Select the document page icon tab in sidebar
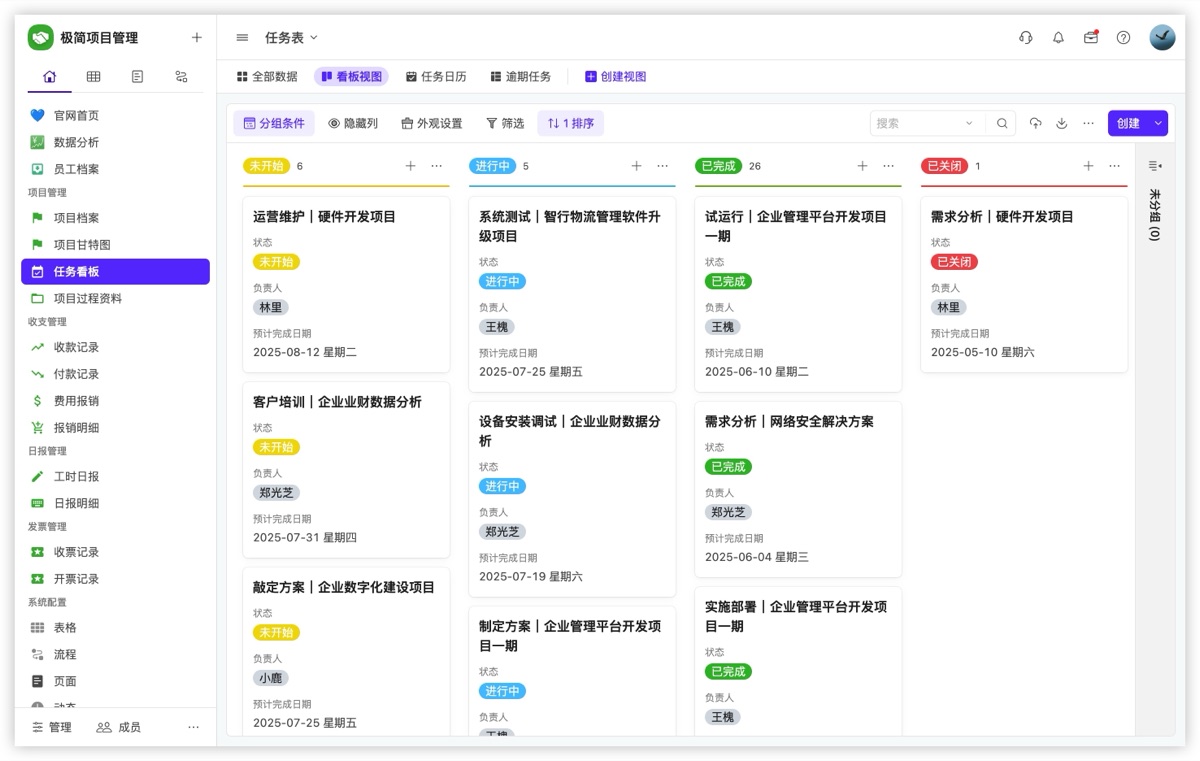The height and width of the screenshot is (761, 1200). coord(137,76)
